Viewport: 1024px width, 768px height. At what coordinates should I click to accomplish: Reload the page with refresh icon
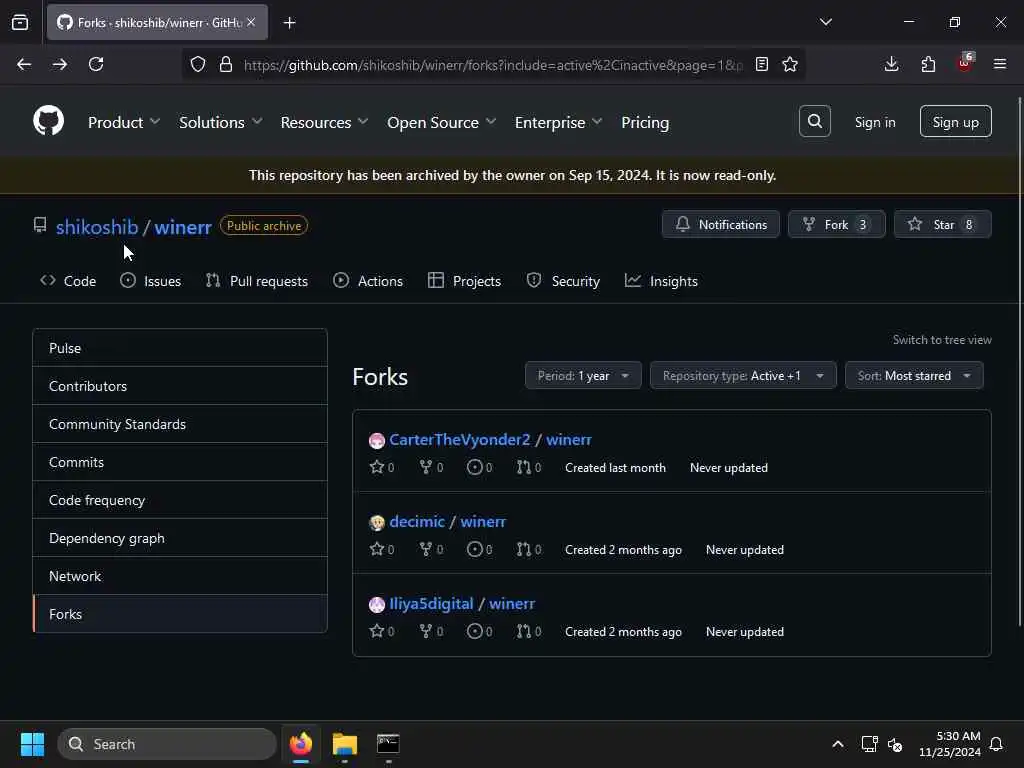coord(96,64)
